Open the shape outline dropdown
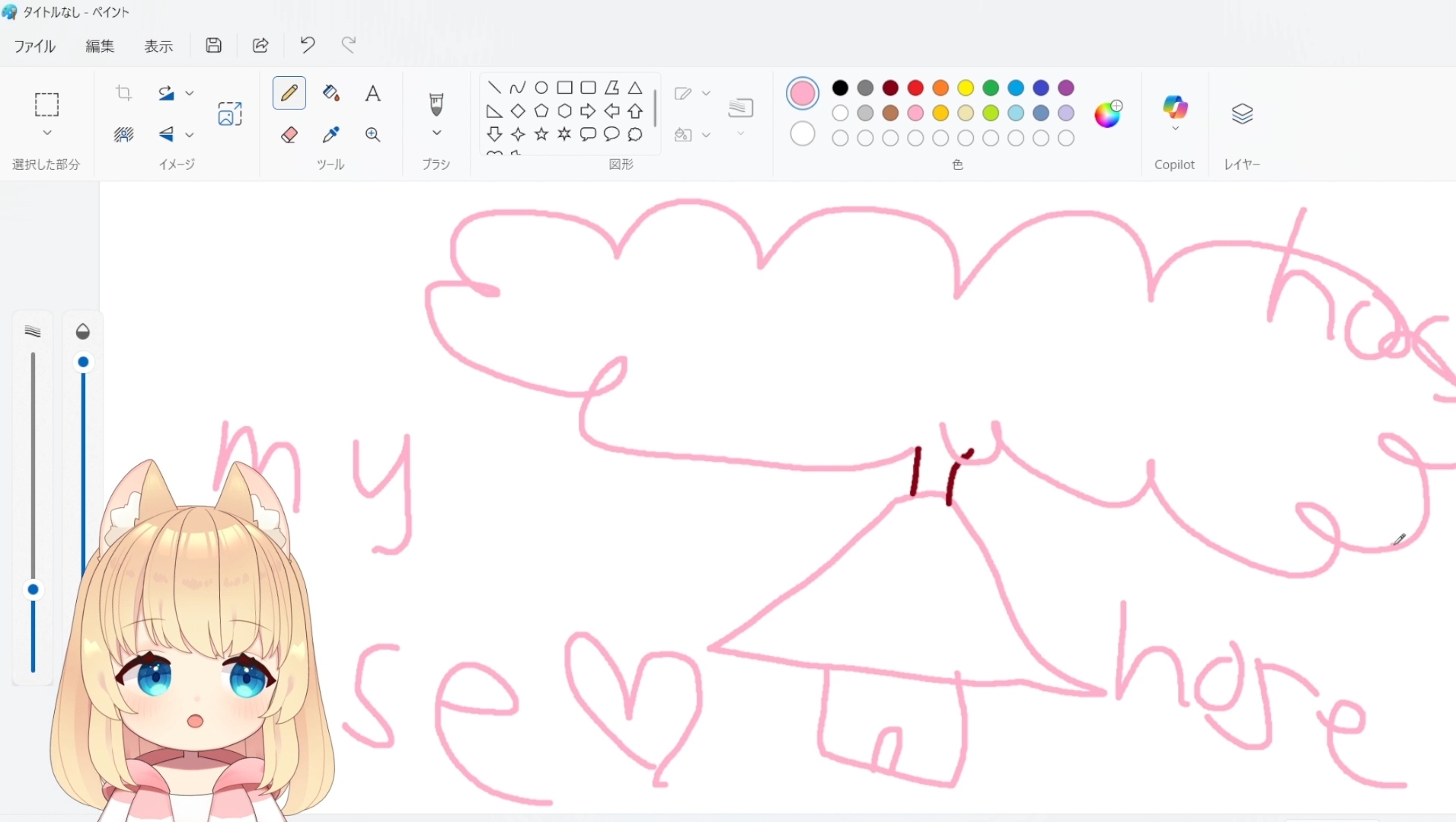Screen dimensions: 1456x822 pyautogui.click(x=706, y=93)
